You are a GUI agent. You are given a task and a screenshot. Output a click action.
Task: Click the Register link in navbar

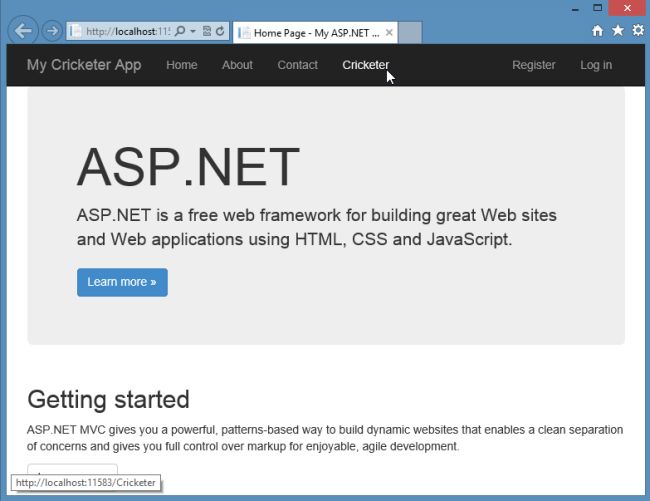pos(534,65)
